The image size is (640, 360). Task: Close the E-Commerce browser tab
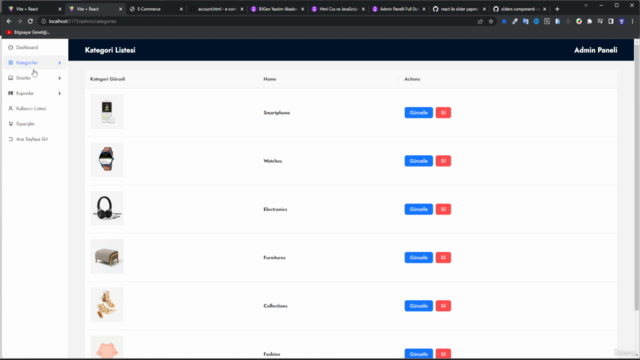(181, 9)
